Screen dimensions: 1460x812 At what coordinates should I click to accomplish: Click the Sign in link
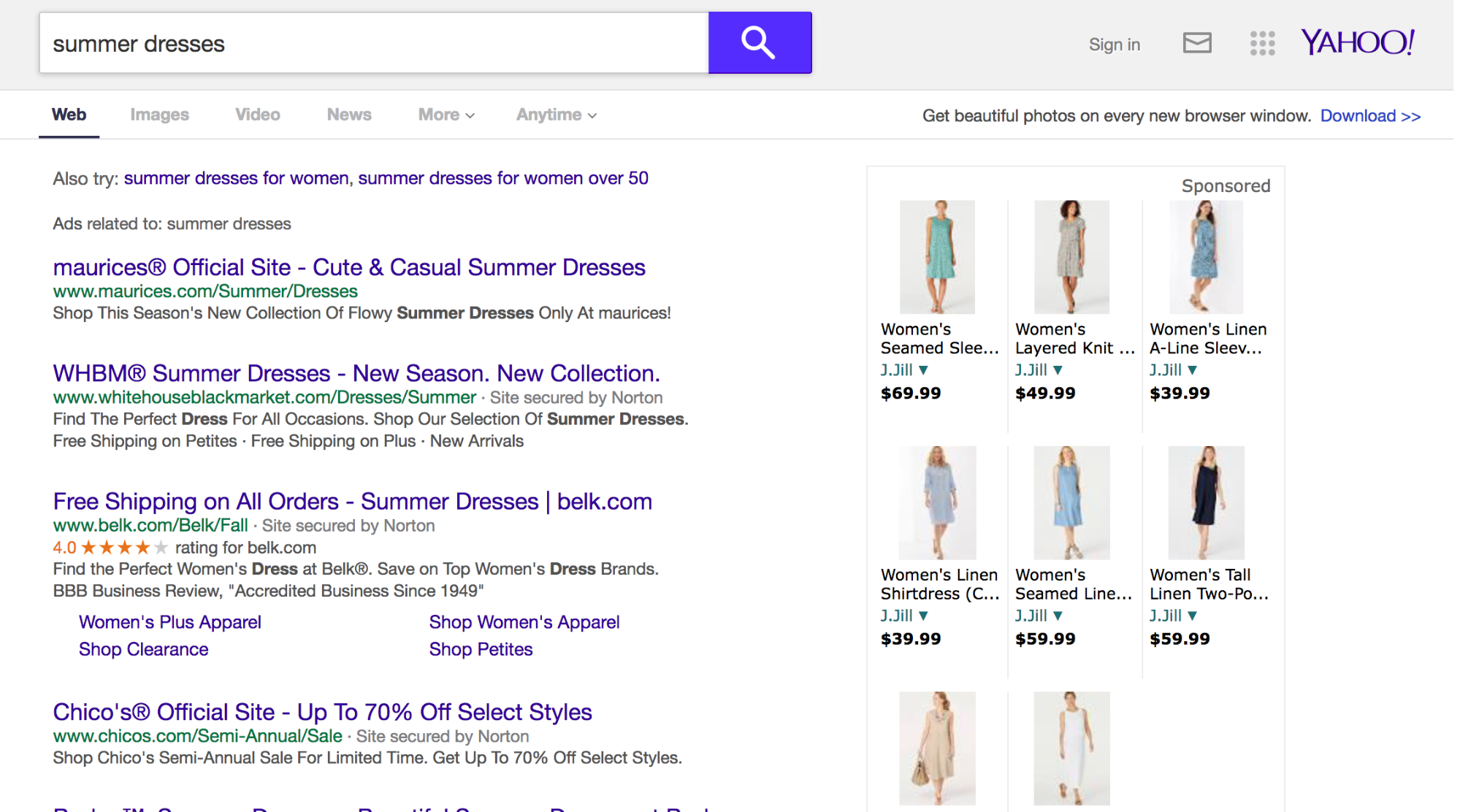click(1114, 45)
